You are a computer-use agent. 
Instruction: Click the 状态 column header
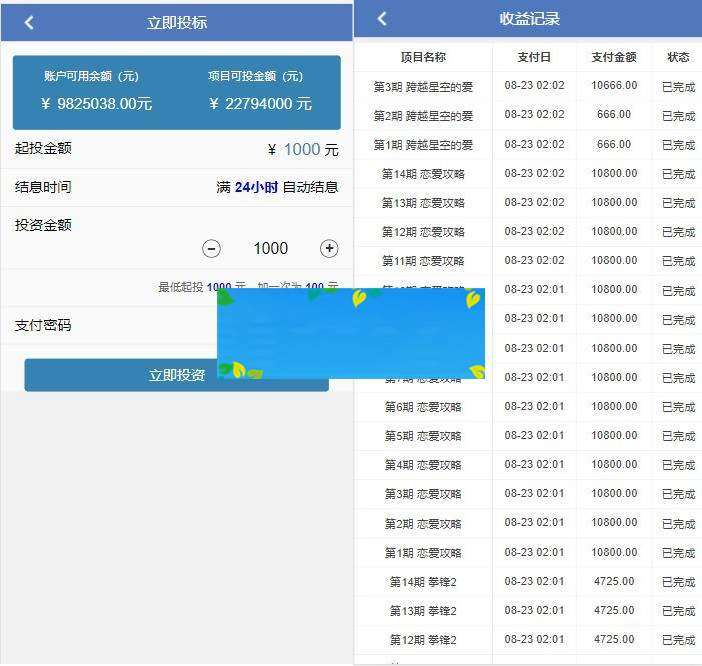click(x=678, y=58)
